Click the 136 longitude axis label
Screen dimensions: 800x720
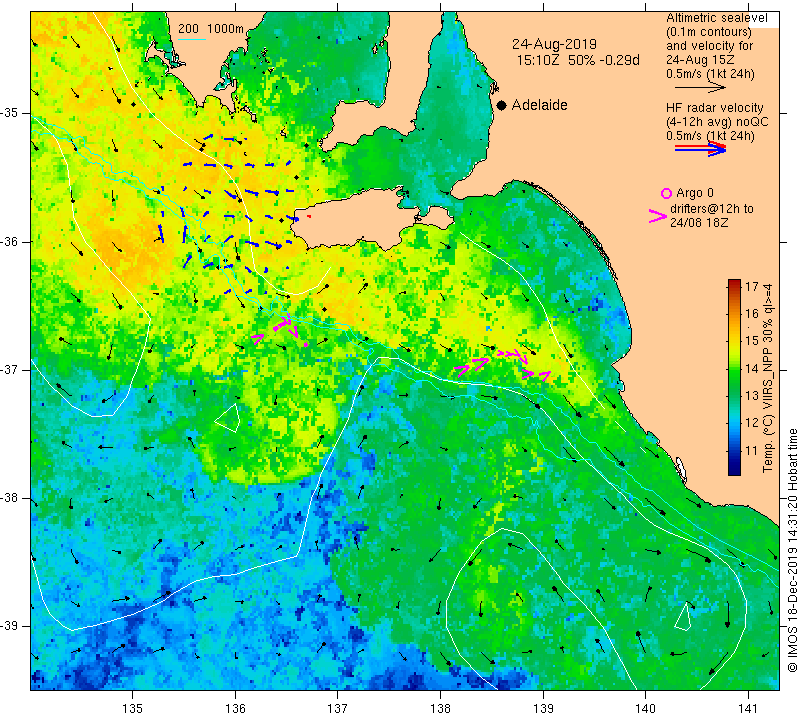pos(236,709)
